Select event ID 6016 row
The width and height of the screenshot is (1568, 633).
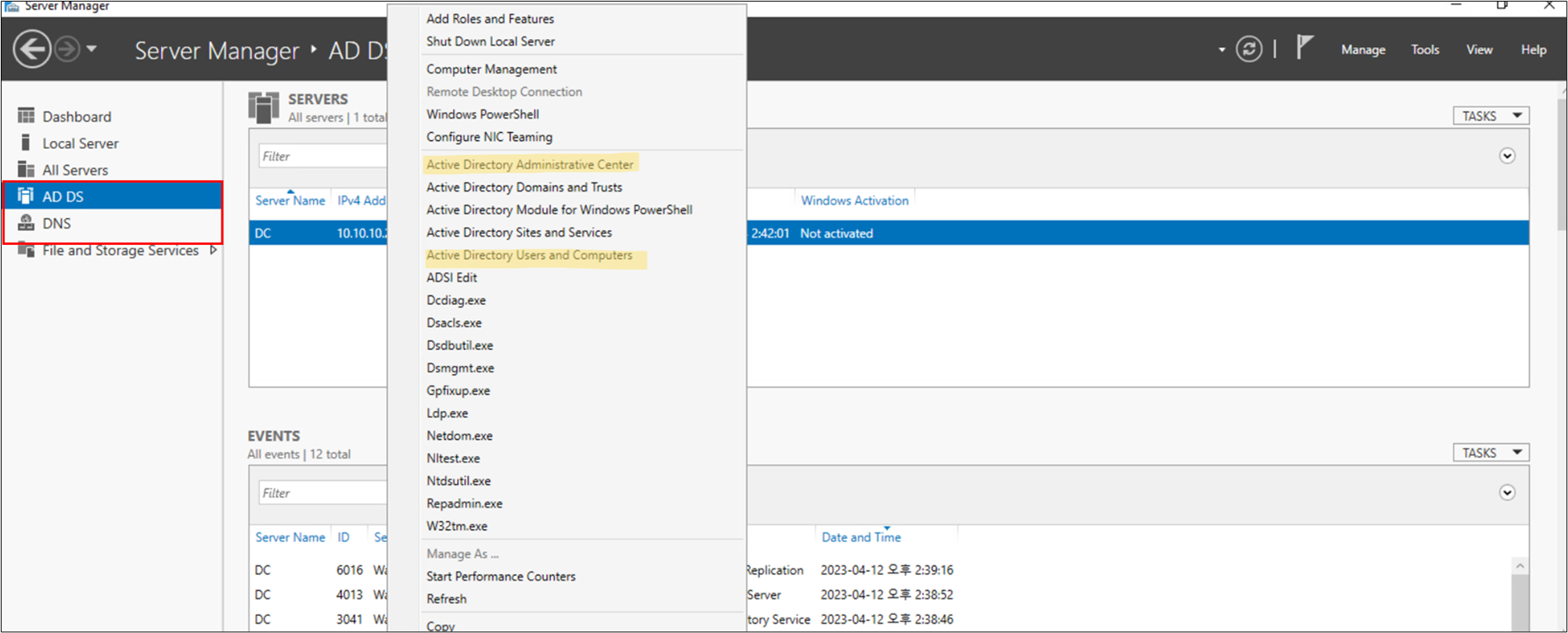click(350, 570)
